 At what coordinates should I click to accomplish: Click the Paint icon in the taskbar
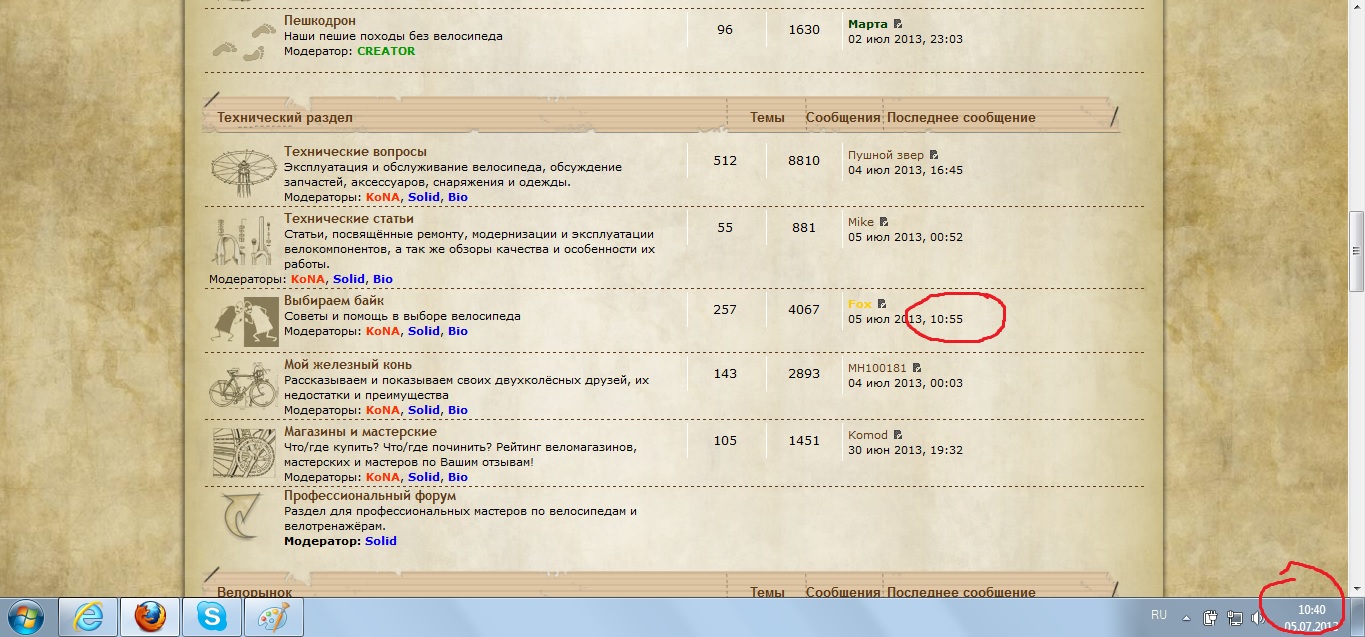pos(272,617)
